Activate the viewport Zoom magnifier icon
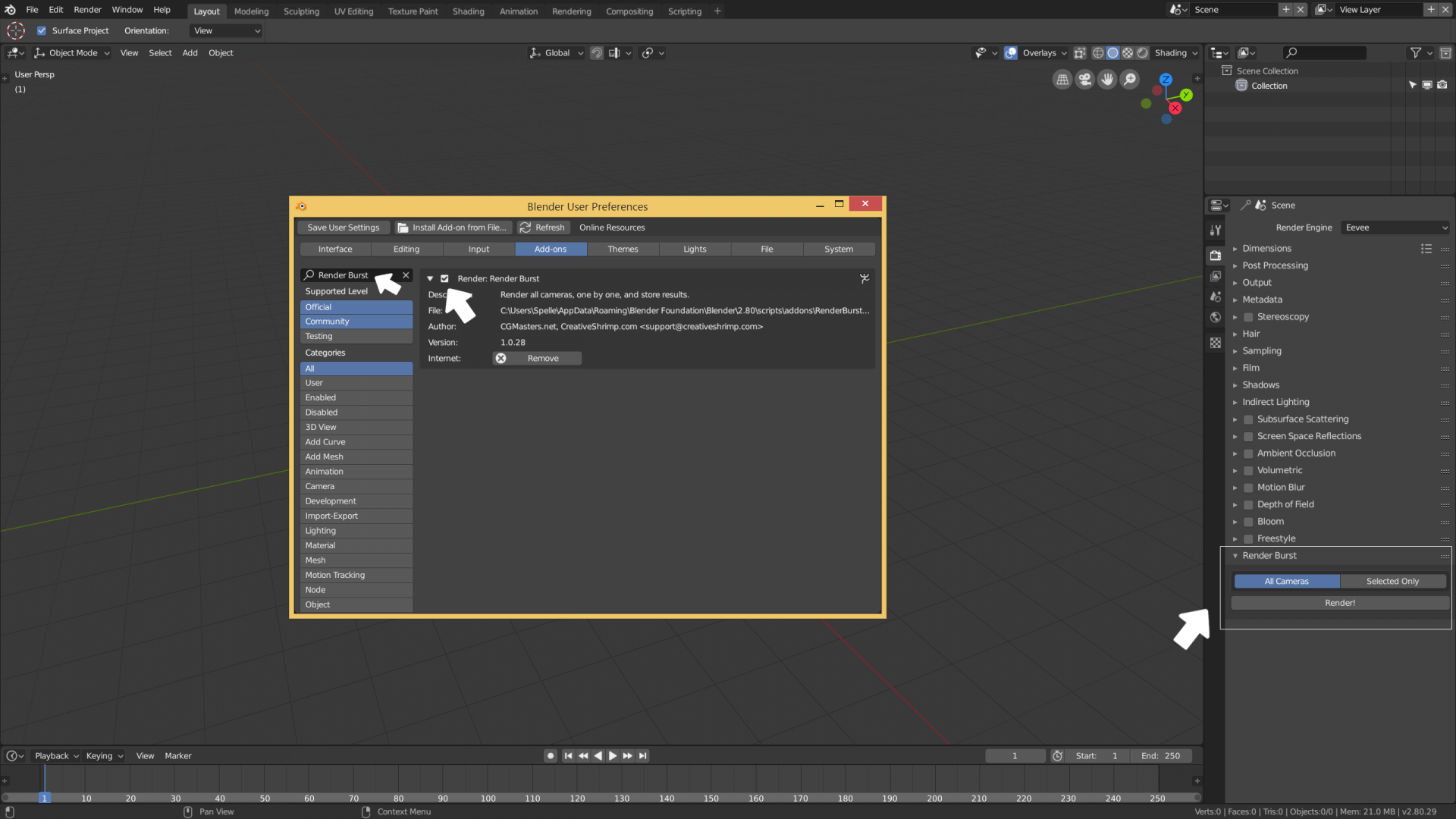The height and width of the screenshot is (819, 1456). tap(1129, 79)
